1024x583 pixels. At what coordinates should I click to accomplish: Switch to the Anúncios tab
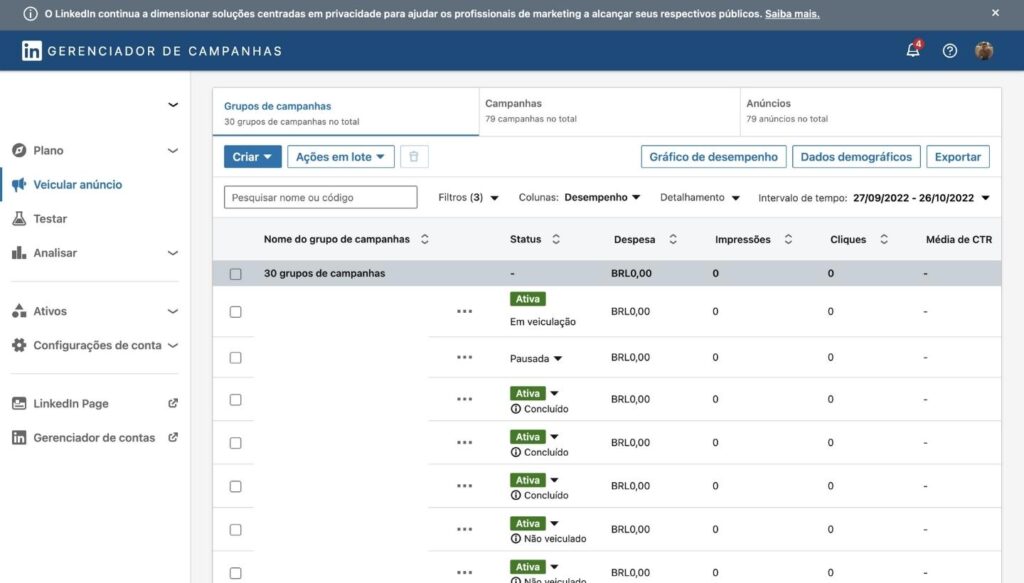pos(870,110)
